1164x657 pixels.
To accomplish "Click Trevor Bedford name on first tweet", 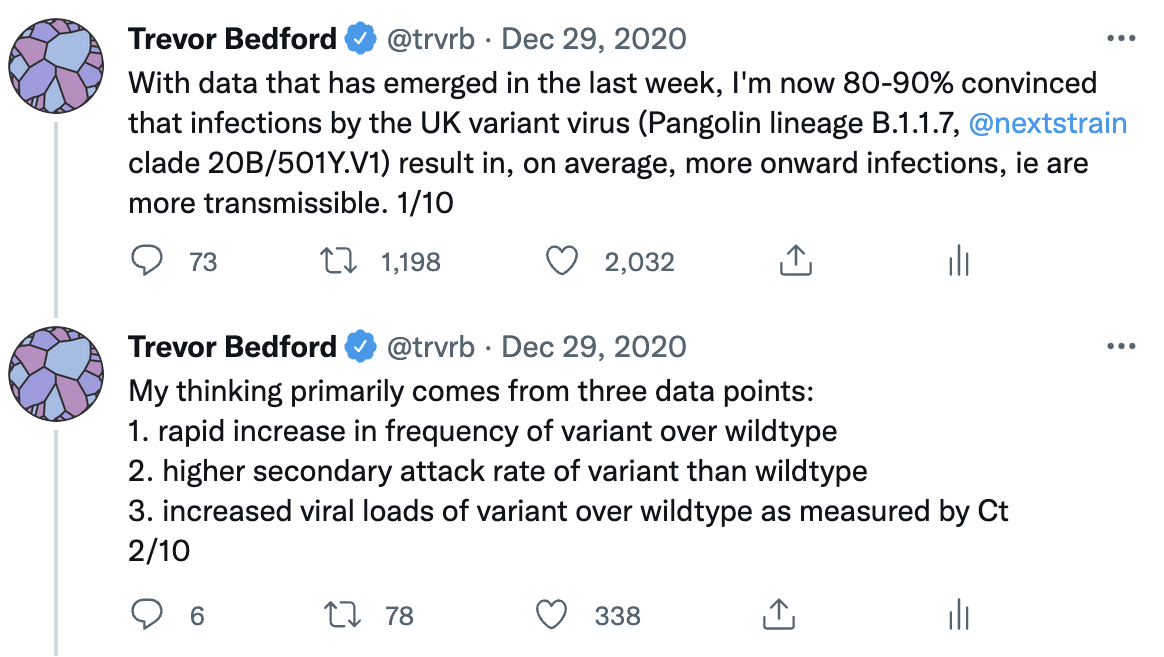I will tap(232, 39).
